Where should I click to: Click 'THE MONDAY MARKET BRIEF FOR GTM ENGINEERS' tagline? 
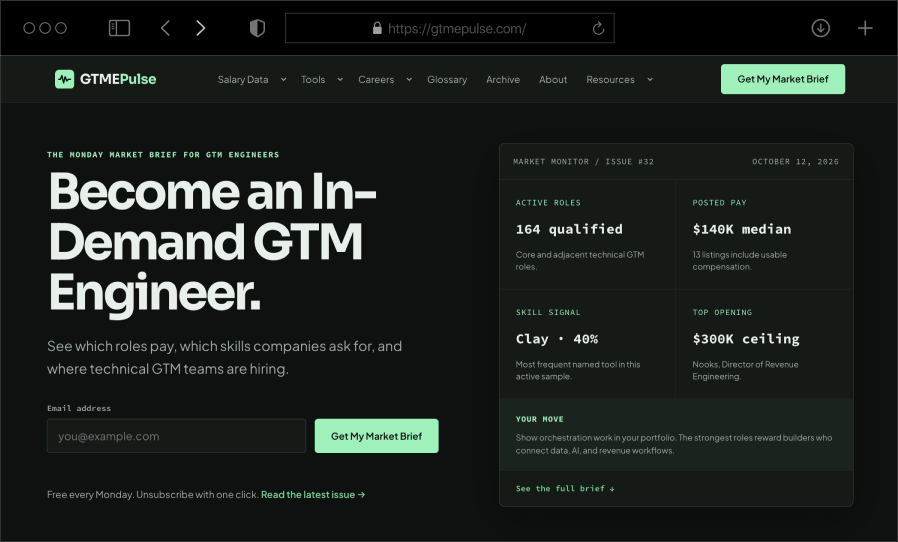163,155
